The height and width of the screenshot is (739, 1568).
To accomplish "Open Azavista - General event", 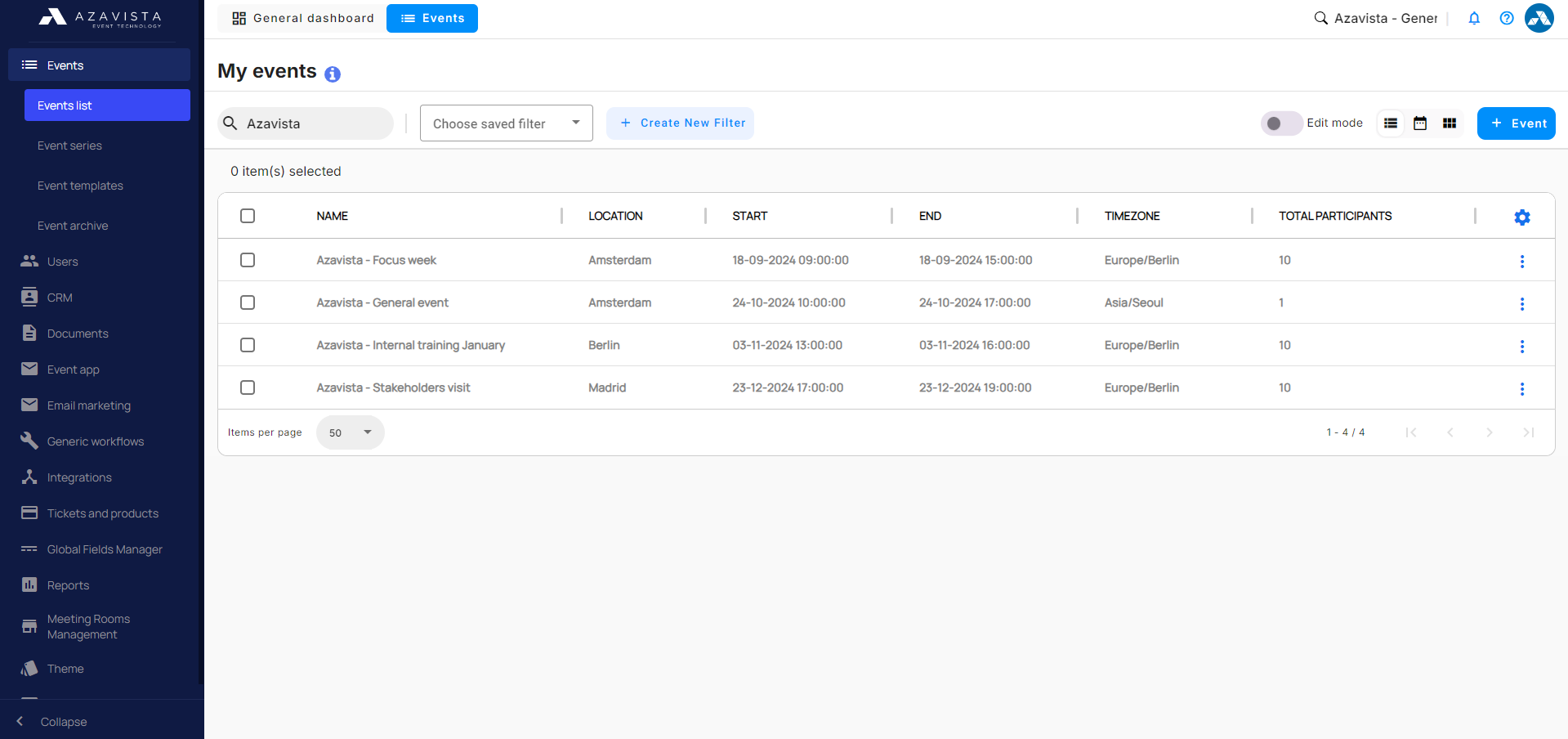I will (382, 302).
